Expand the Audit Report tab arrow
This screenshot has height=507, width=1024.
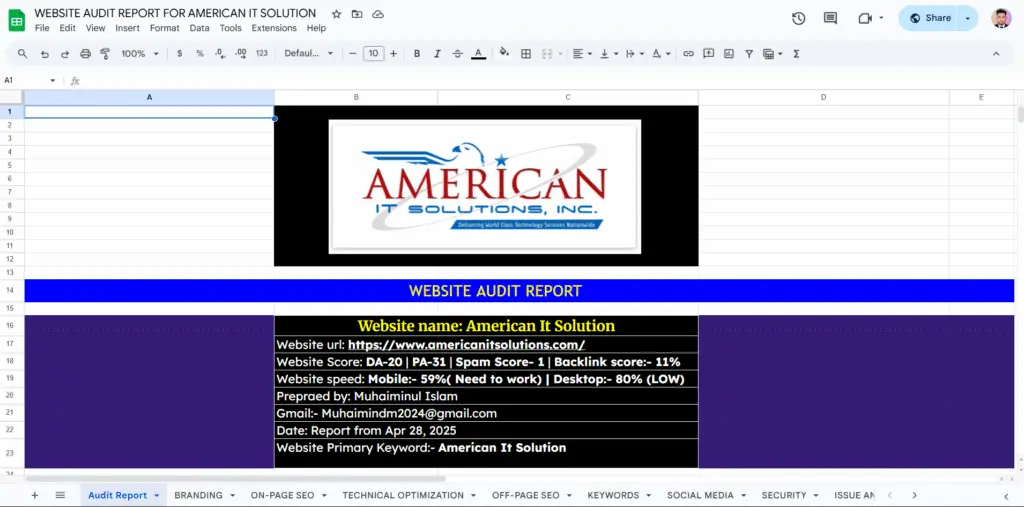point(157,495)
